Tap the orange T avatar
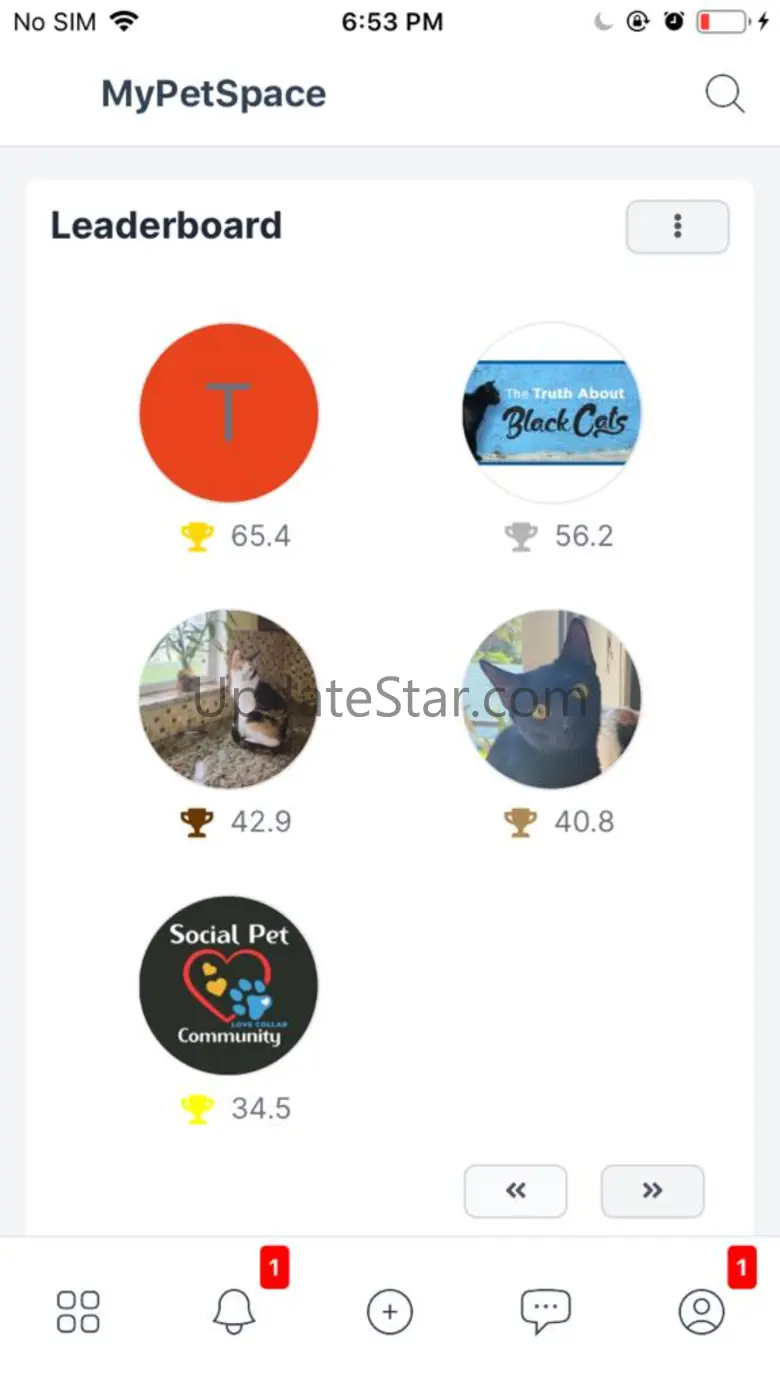The image size is (780, 1387). (x=228, y=412)
